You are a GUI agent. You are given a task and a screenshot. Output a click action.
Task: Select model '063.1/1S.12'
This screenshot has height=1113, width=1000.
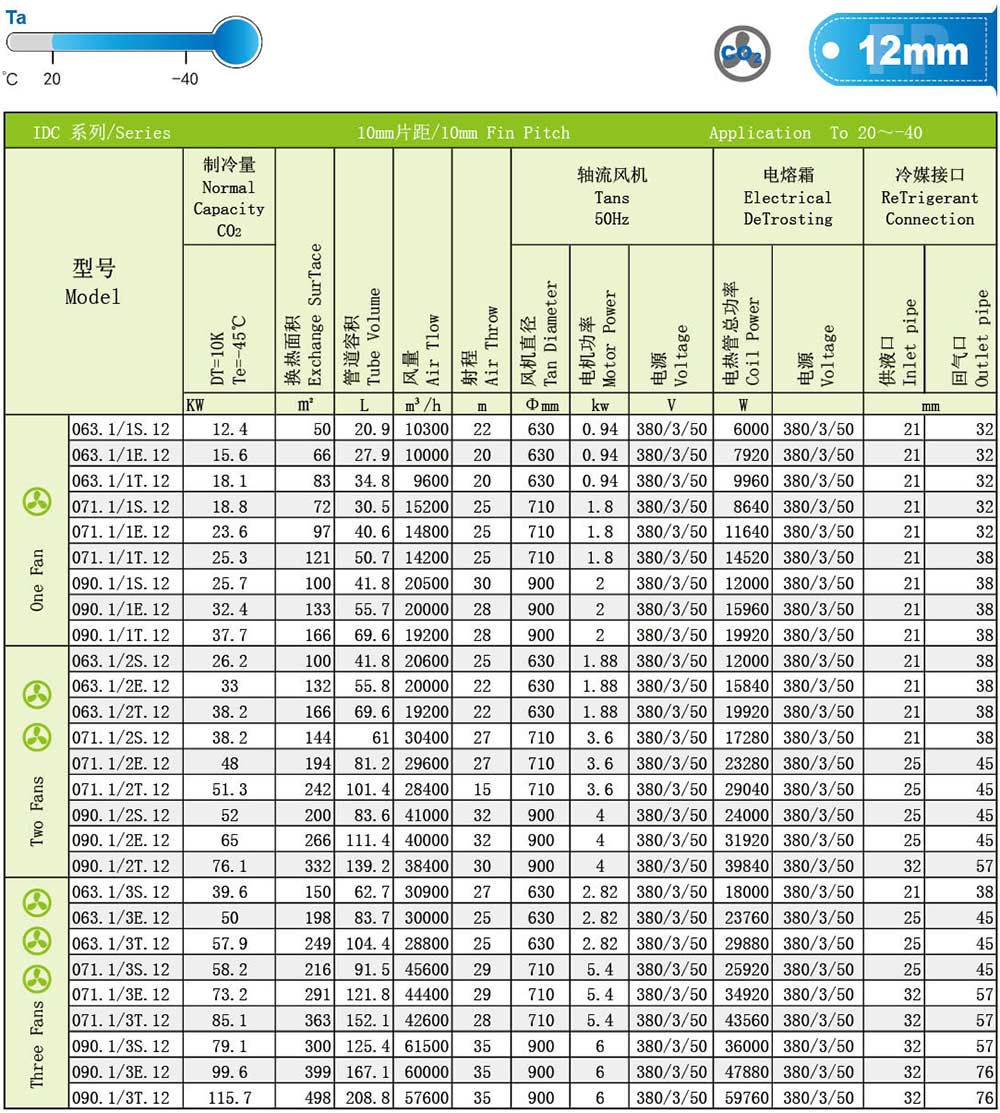click(x=121, y=429)
